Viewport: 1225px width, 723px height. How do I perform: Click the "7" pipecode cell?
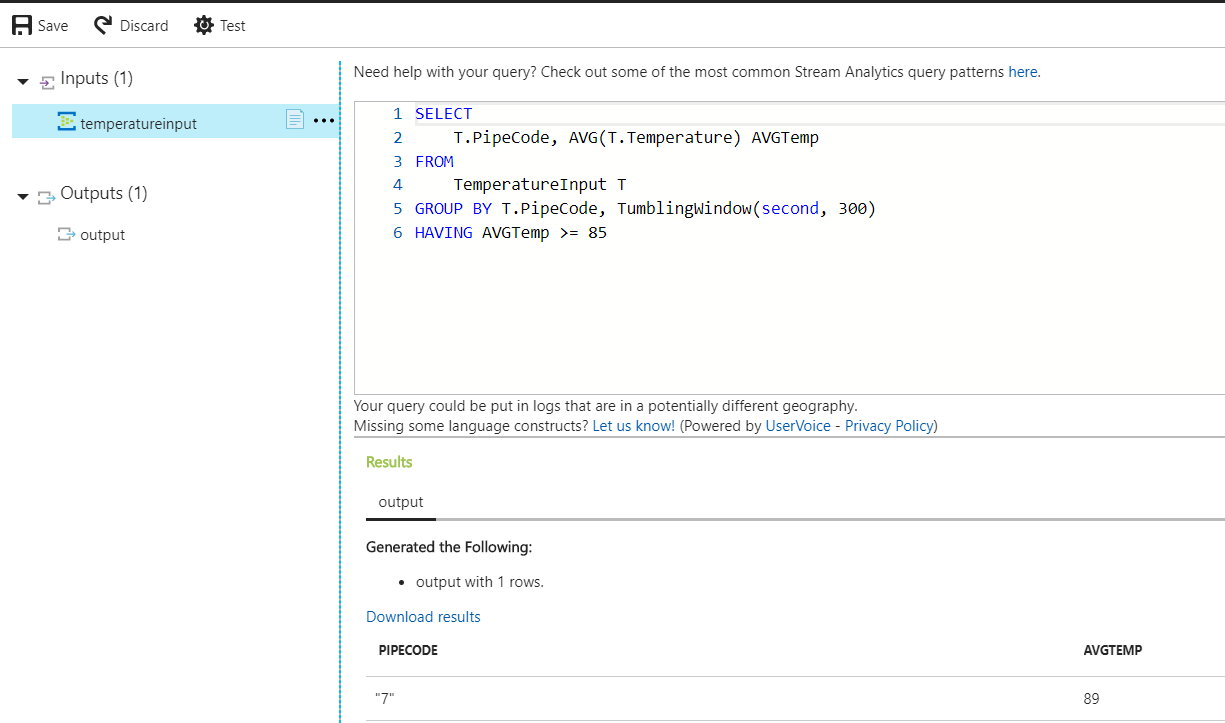click(x=385, y=699)
